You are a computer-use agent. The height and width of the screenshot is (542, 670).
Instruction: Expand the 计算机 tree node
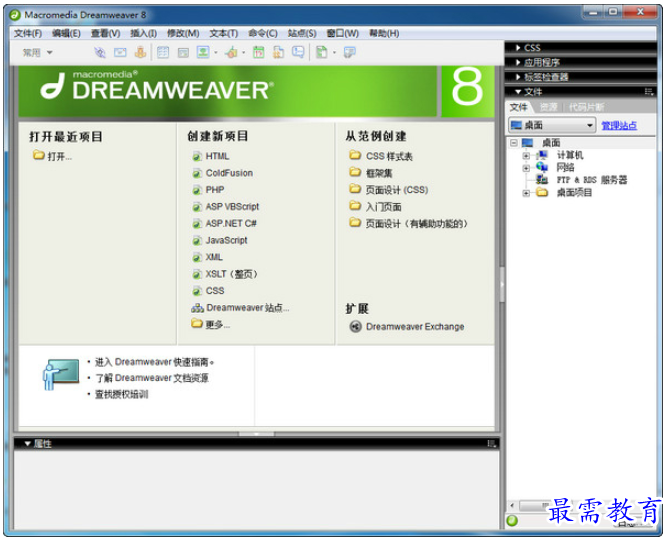[526, 156]
